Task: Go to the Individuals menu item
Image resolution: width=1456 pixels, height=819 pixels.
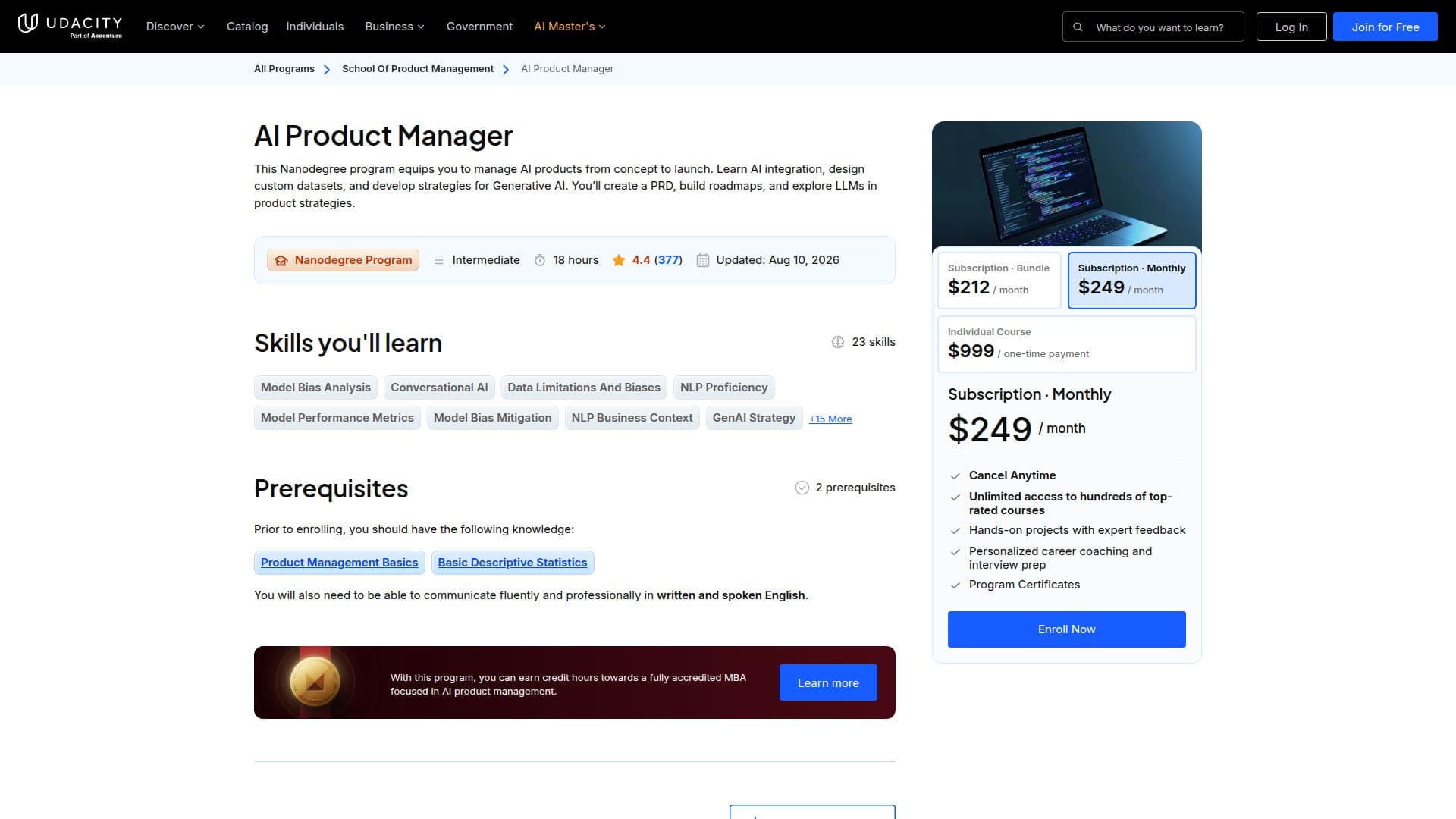Action: [x=315, y=27]
